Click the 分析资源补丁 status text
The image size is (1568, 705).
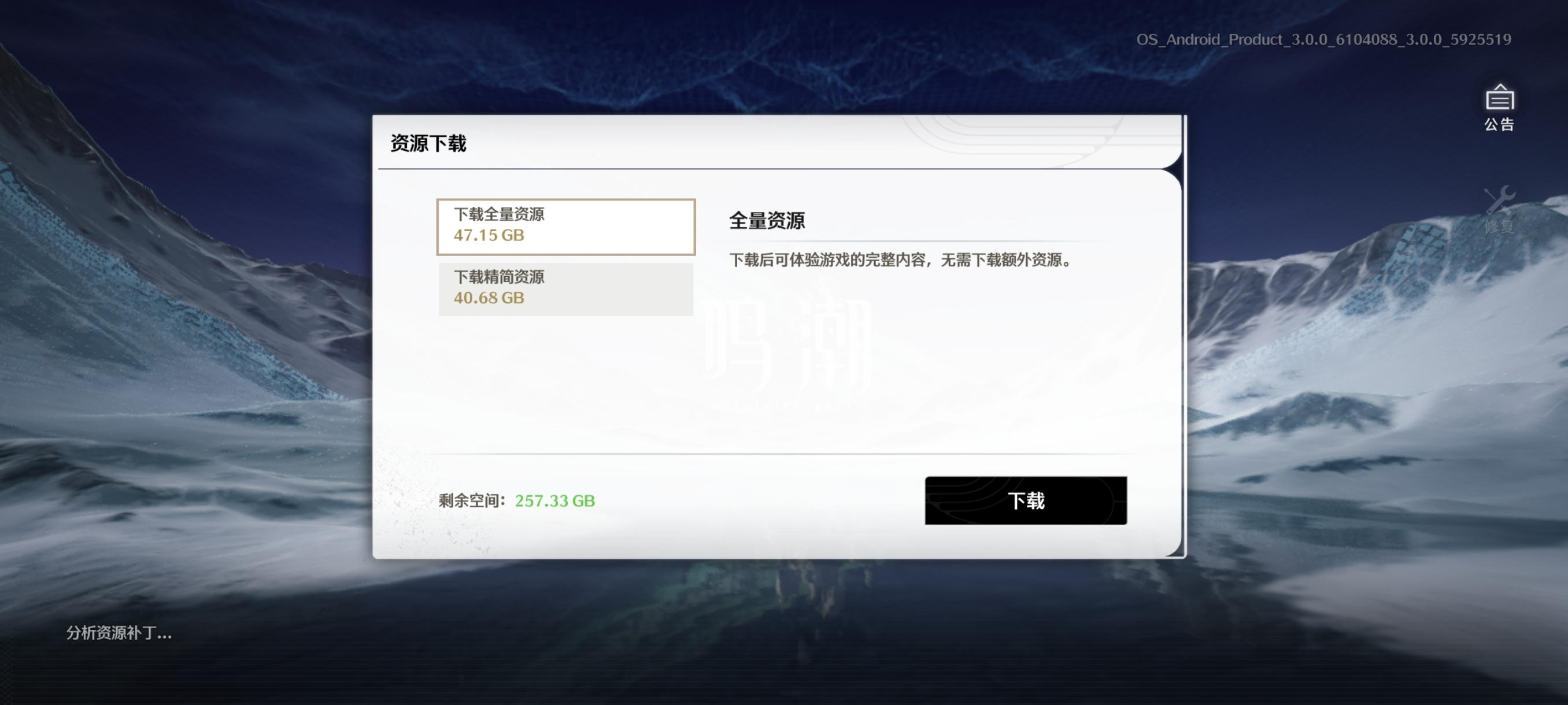pyautogui.click(x=119, y=633)
